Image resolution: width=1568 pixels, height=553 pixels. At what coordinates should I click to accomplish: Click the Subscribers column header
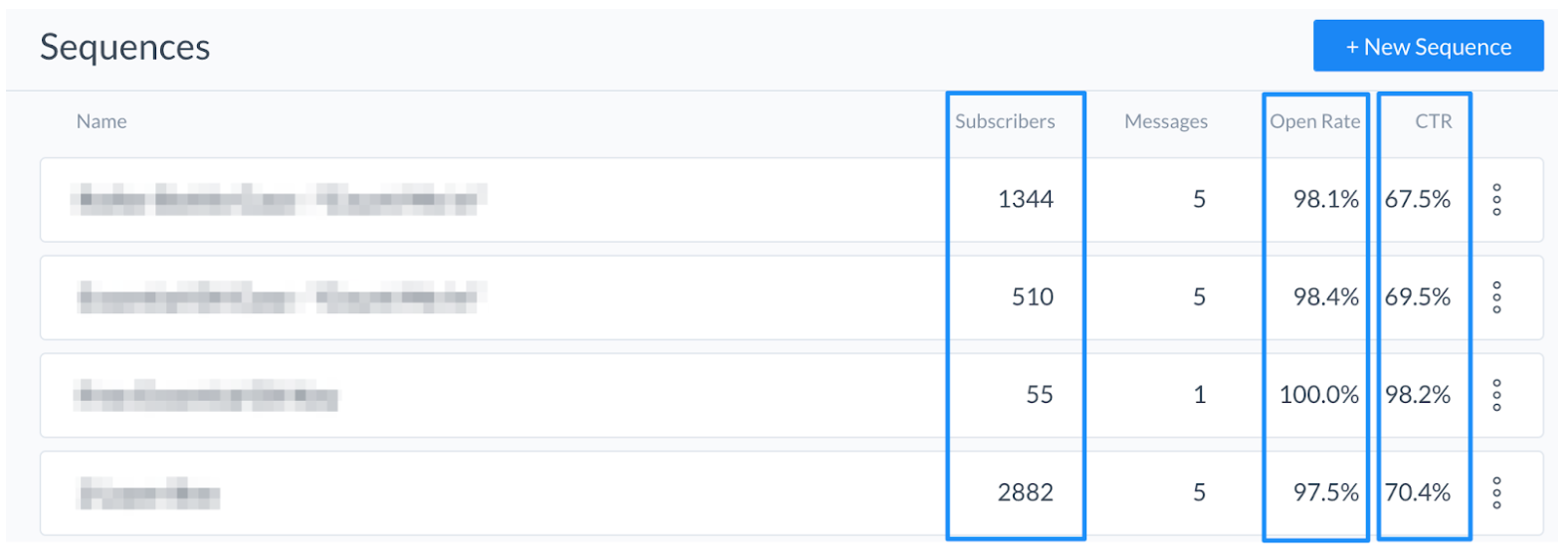pyautogui.click(x=1005, y=121)
